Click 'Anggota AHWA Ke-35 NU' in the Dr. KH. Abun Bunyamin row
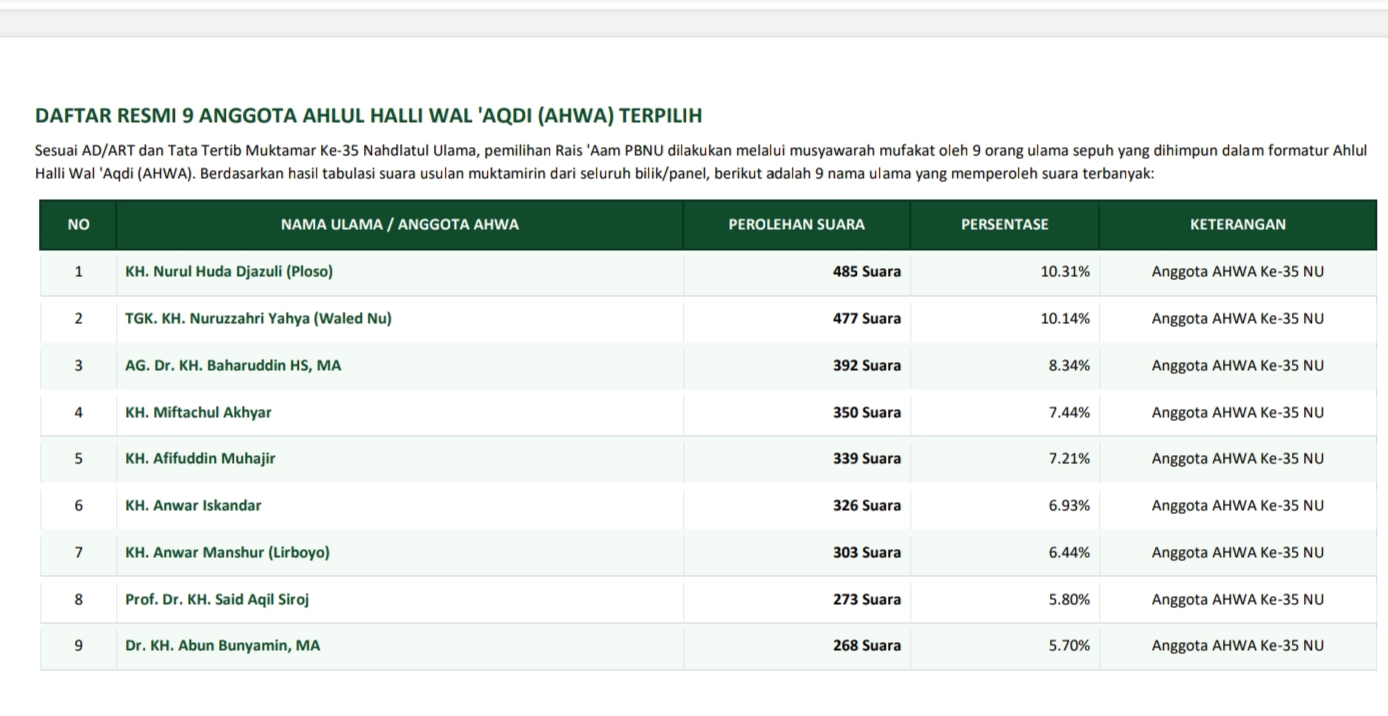This screenshot has width=1388, height=716. pyautogui.click(x=1238, y=646)
